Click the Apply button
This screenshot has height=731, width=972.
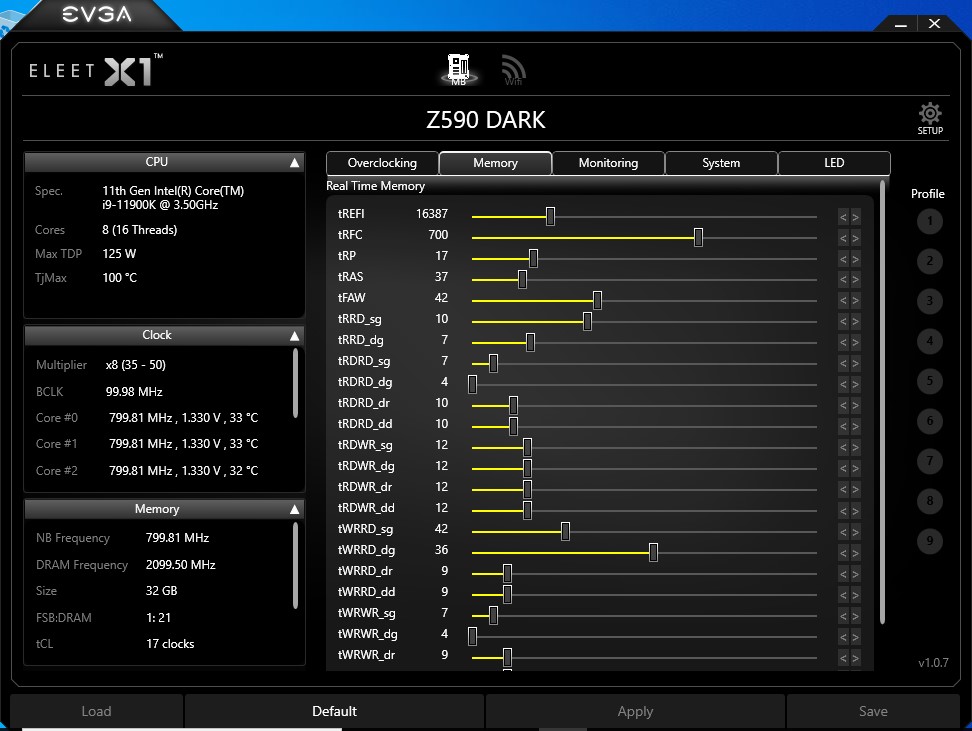coord(635,711)
